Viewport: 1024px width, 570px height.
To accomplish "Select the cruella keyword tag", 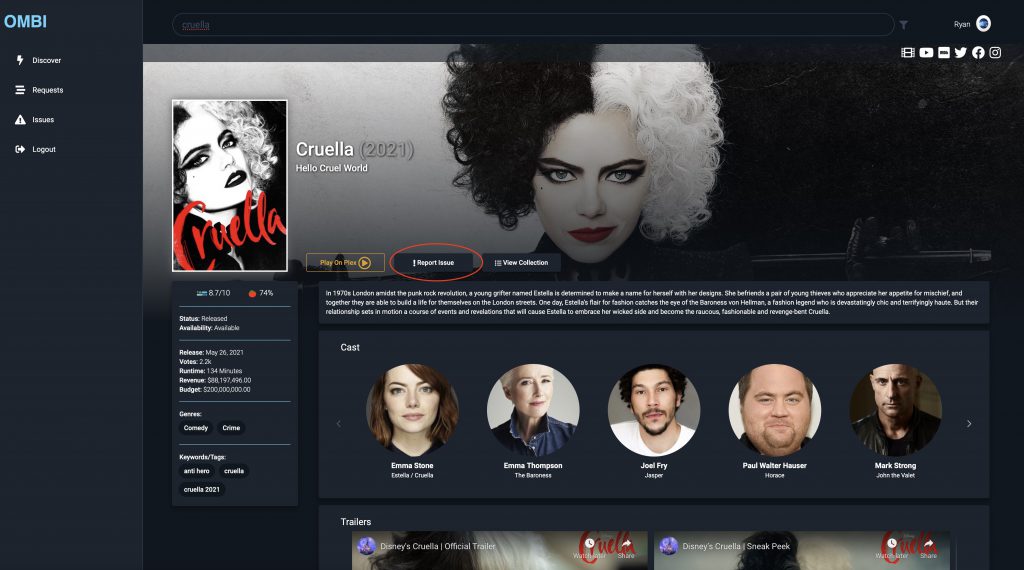I will pos(234,471).
